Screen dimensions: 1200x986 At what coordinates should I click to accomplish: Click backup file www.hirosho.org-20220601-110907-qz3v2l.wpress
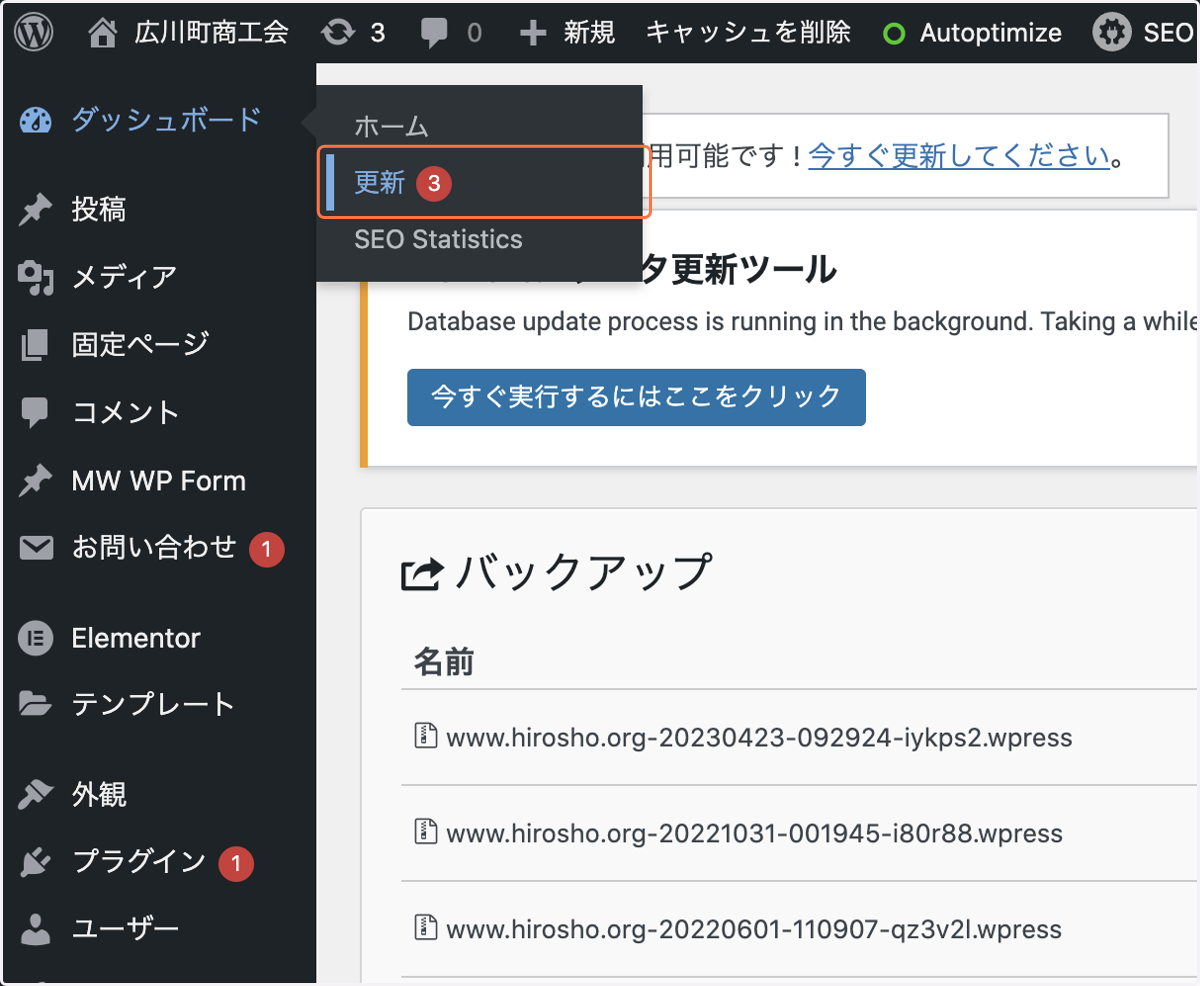[x=754, y=929]
